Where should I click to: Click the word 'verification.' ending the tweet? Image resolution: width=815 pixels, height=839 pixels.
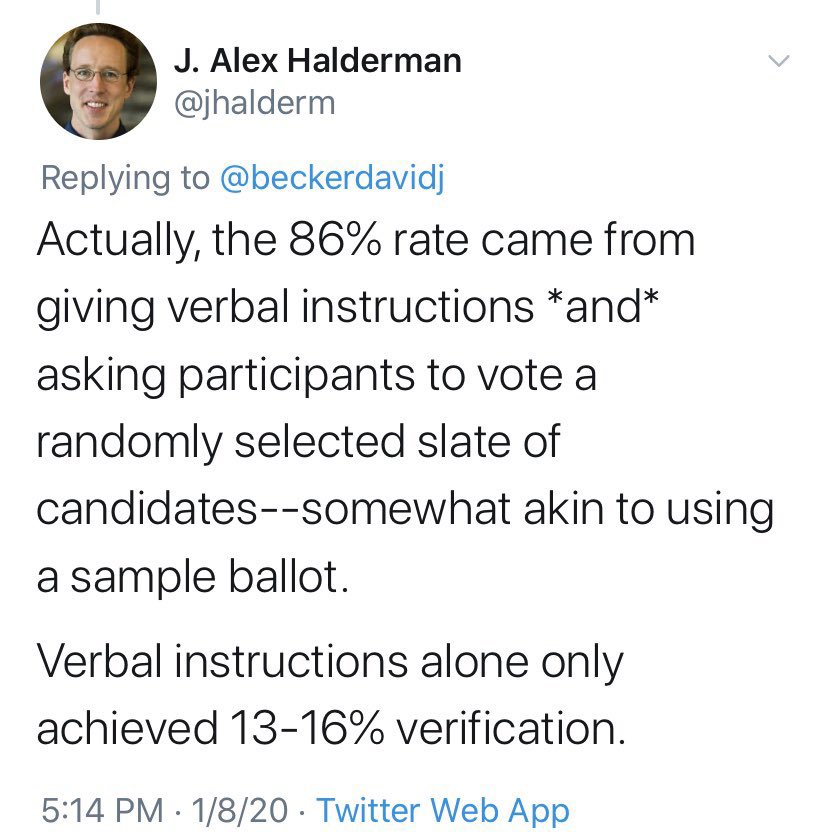point(511,728)
